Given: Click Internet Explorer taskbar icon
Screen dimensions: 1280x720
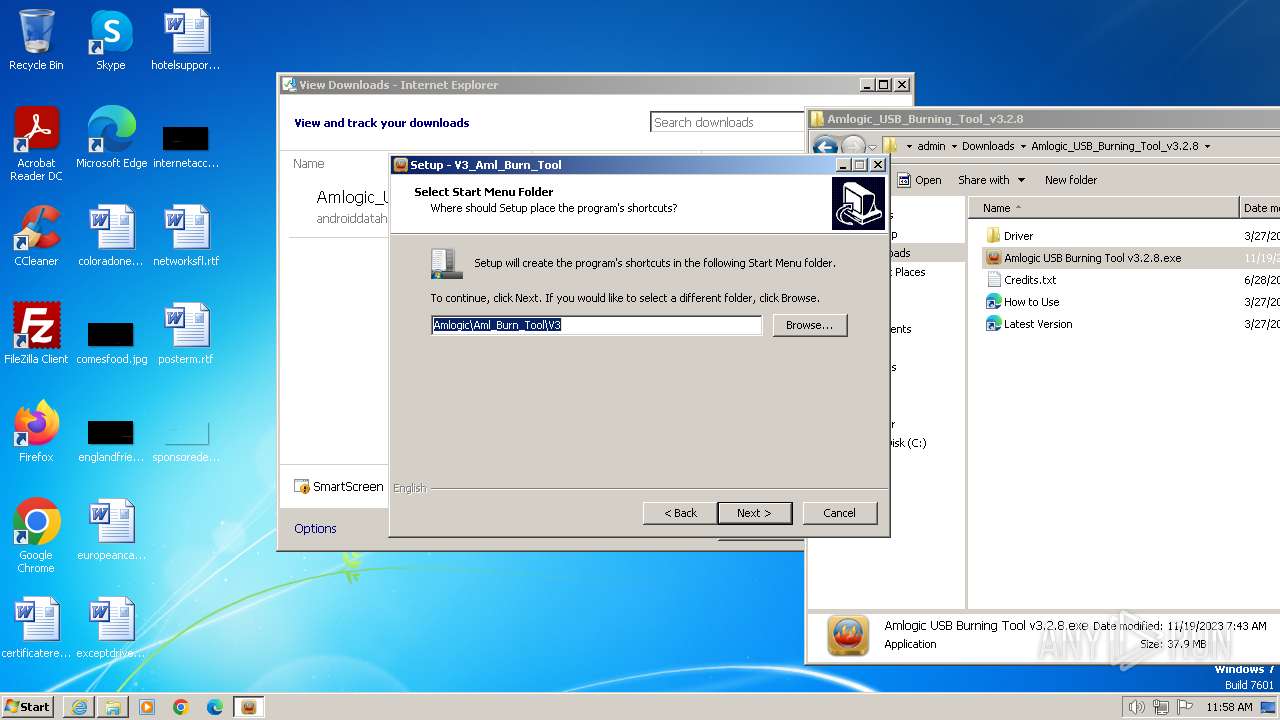Looking at the screenshot, I should (x=79, y=707).
